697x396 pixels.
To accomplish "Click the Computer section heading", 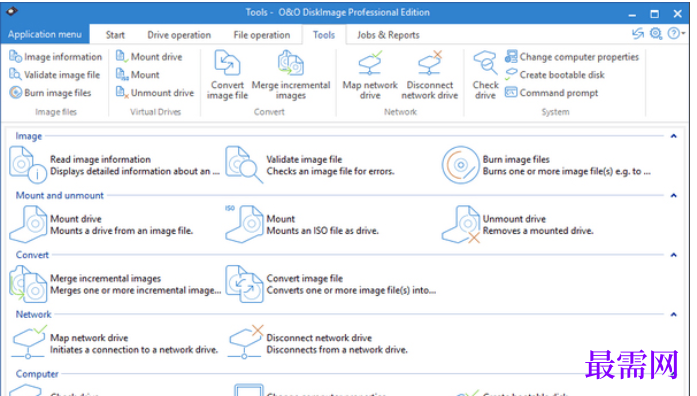I will tap(37, 374).
